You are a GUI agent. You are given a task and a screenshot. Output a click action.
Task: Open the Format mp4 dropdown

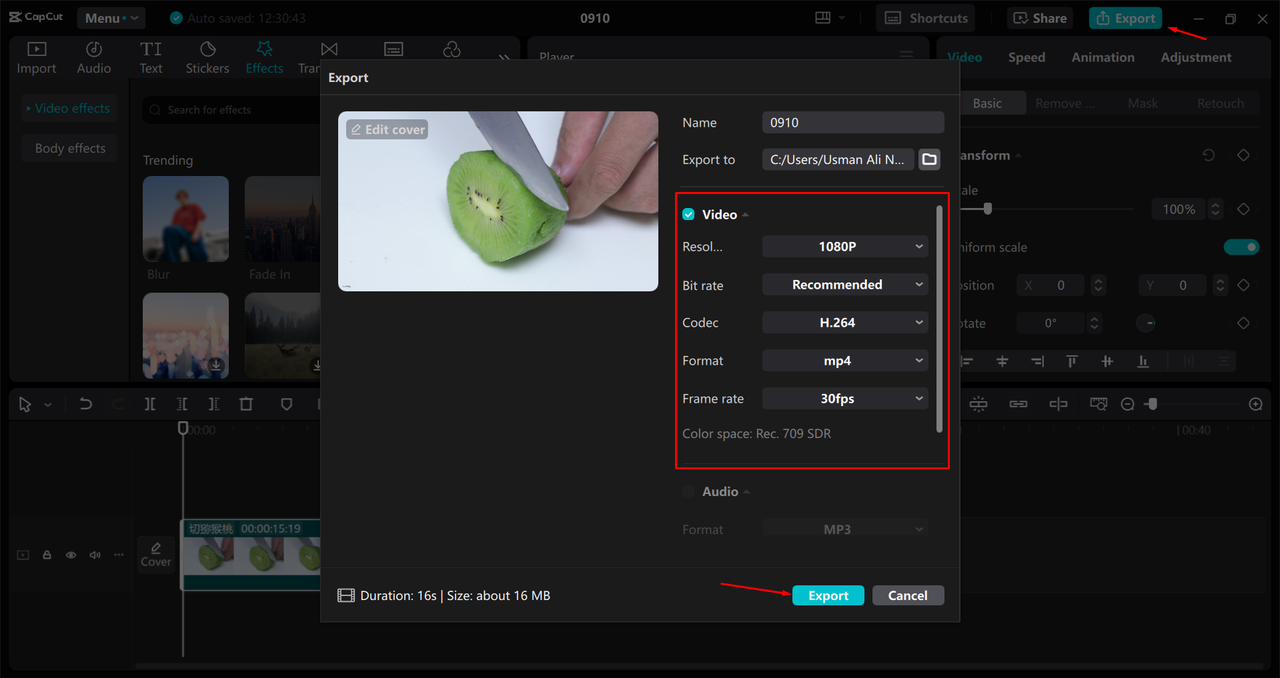[x=845, y=360]
